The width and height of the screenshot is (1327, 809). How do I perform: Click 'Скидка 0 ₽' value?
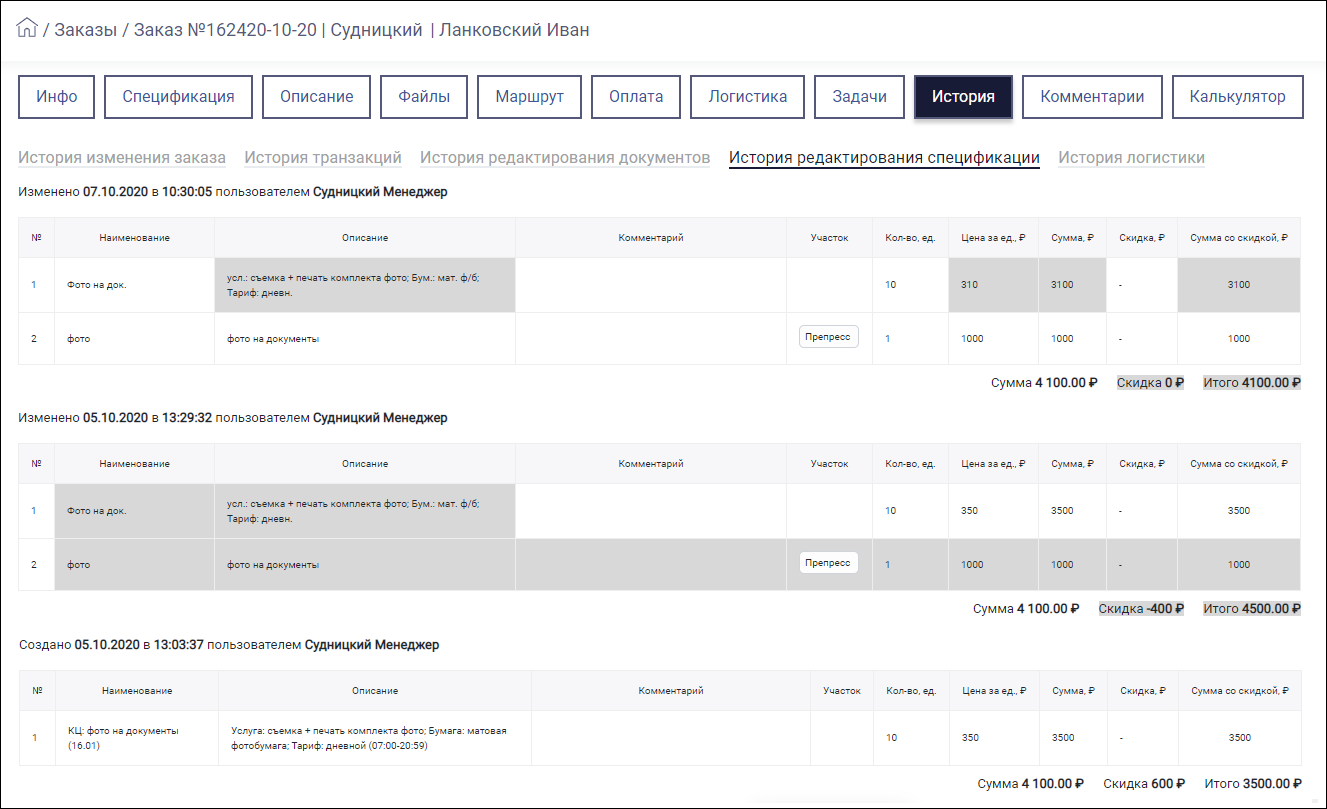(1150, 382)
